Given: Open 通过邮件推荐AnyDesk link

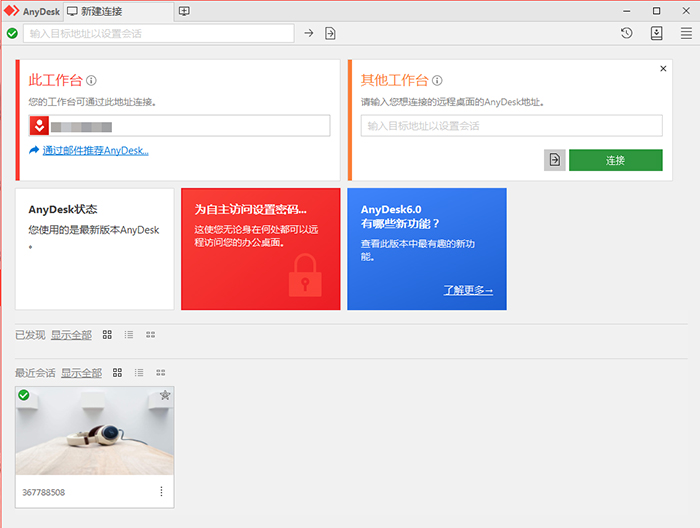Looking at the screenshot, I should tap(96, 151).
